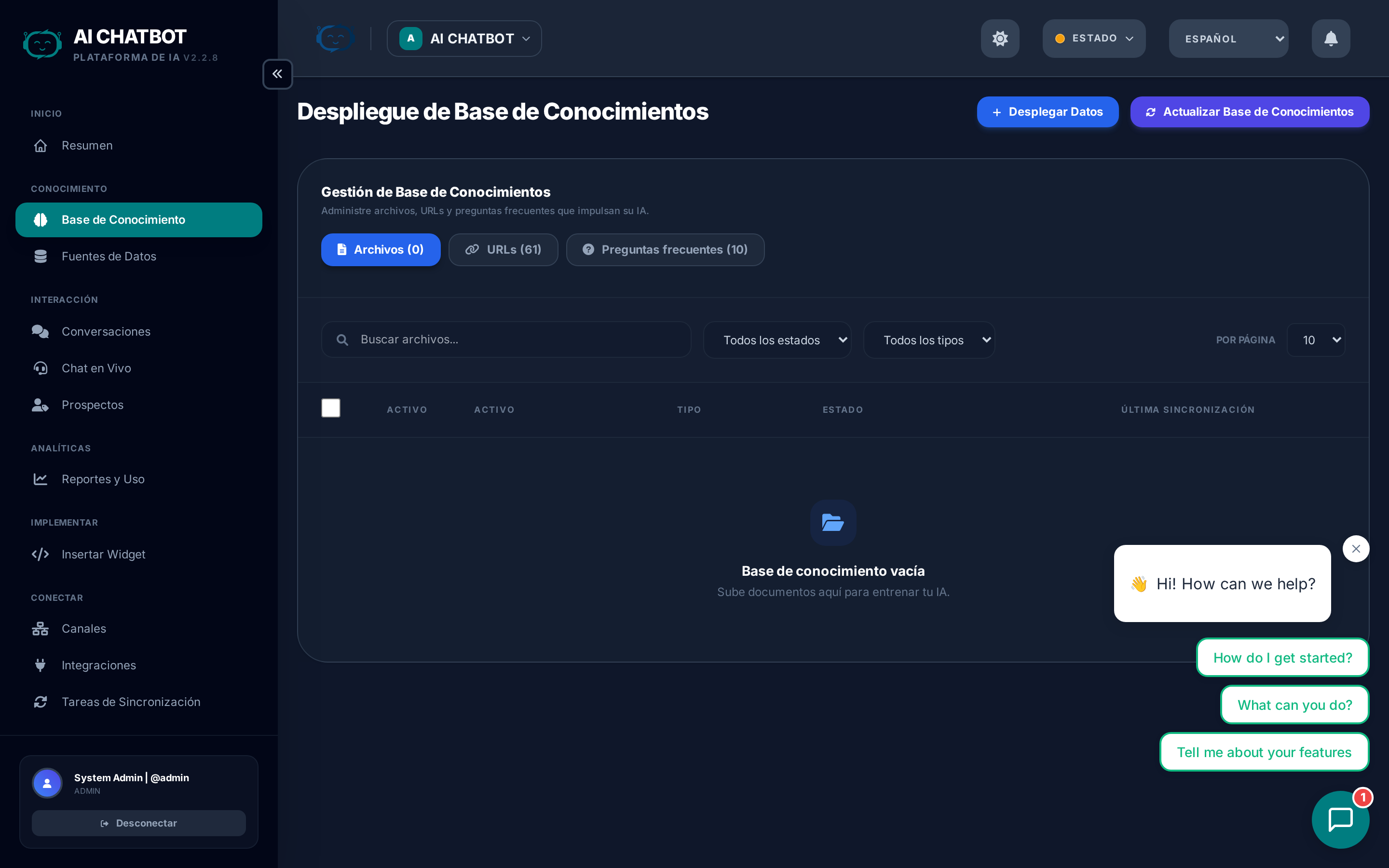
Task: Open the Preguntas frecuentes tab
Action: click(x=665, y=250)
